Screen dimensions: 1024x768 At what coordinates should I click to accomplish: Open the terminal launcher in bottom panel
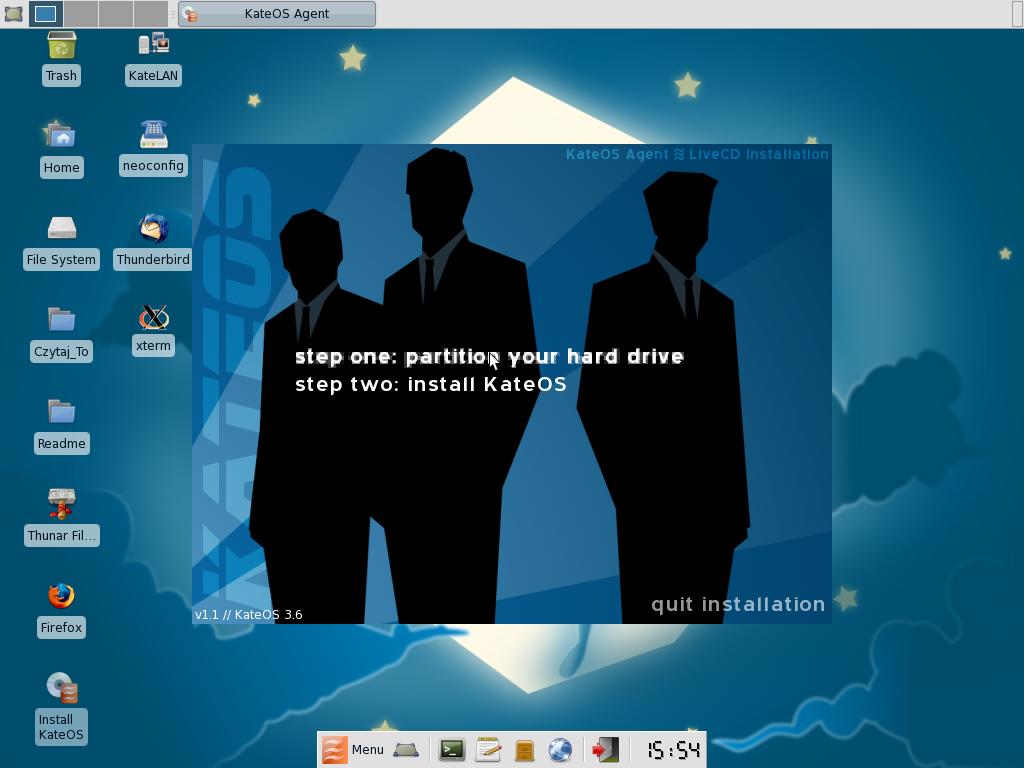(x=451, y=750)
